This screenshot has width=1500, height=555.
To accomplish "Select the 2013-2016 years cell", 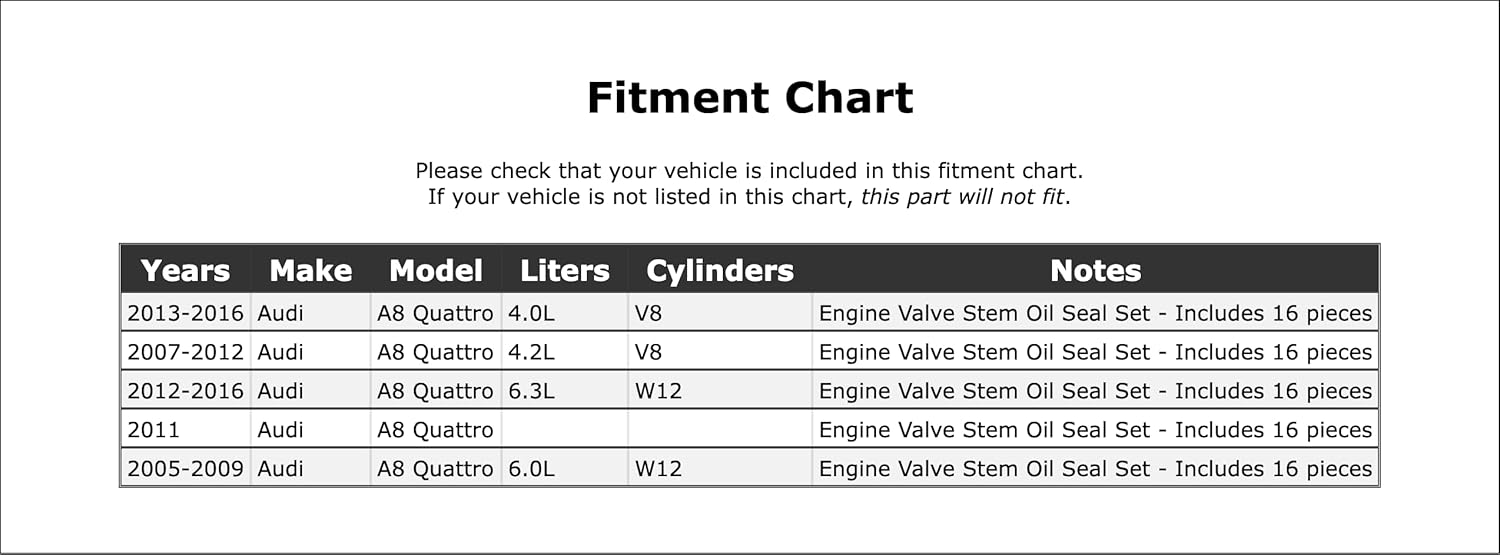I will [x=185, y=314].
